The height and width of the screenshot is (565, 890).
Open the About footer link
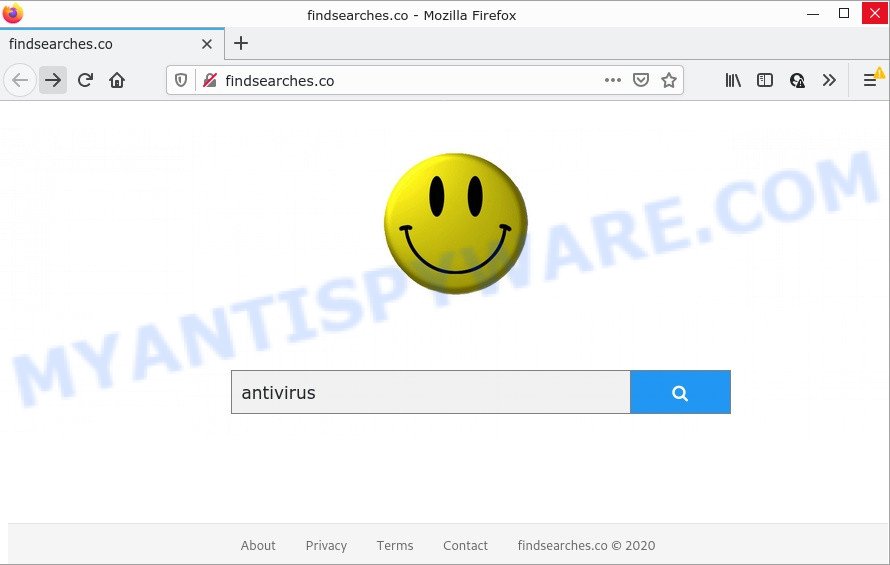(x=258, y=546)
